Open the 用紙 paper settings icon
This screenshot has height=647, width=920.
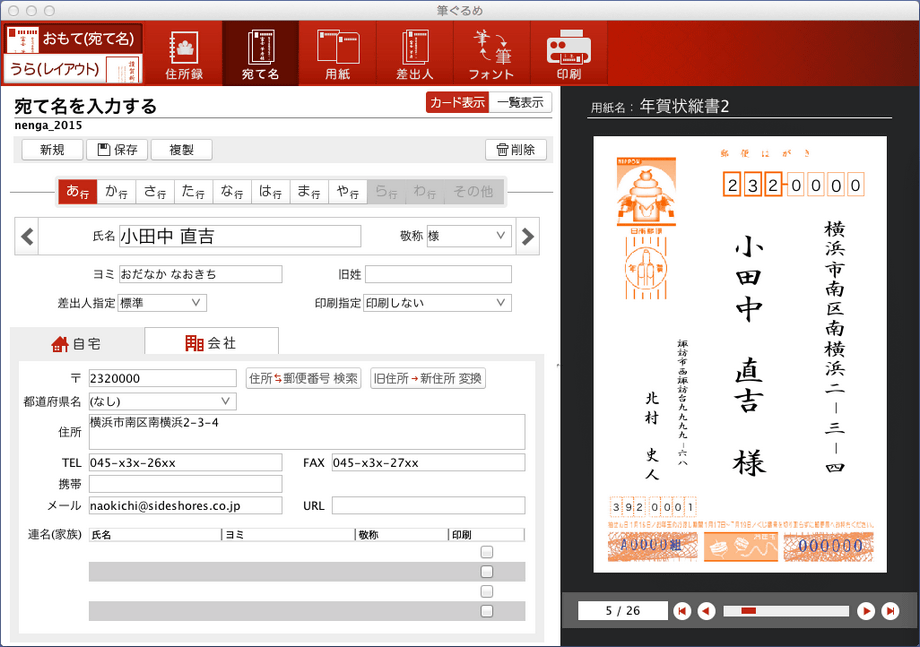pos(337,53)
